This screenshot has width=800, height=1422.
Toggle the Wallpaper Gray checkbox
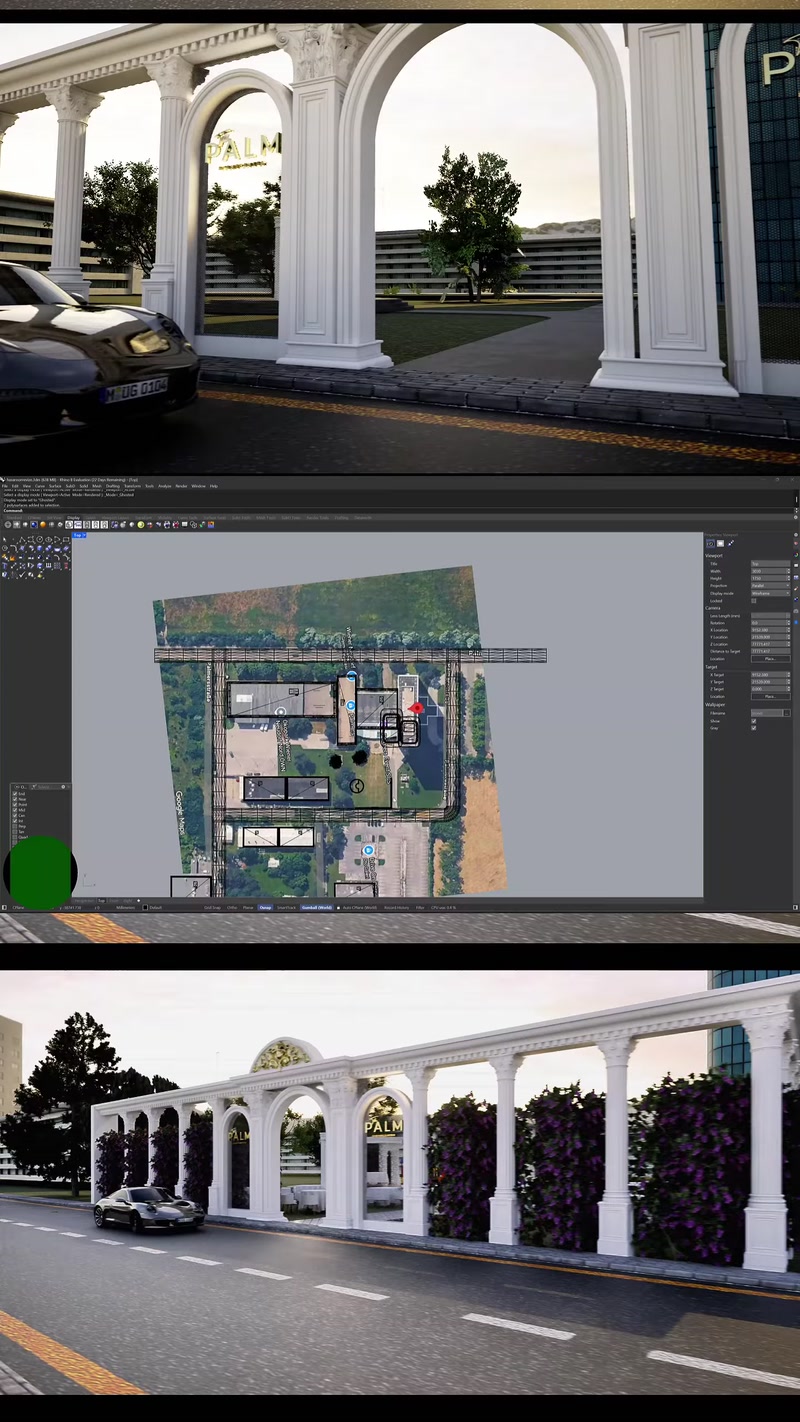pos(754,728)
